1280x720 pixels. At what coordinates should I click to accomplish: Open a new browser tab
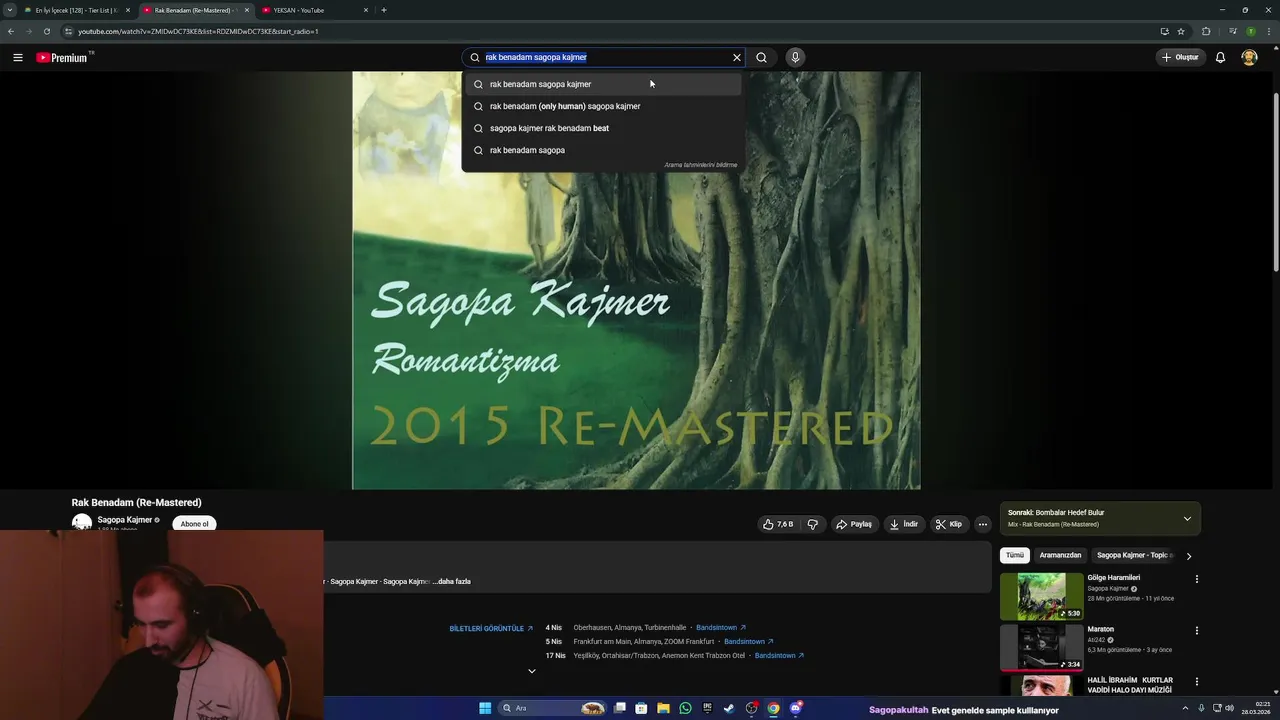[384, 10]
